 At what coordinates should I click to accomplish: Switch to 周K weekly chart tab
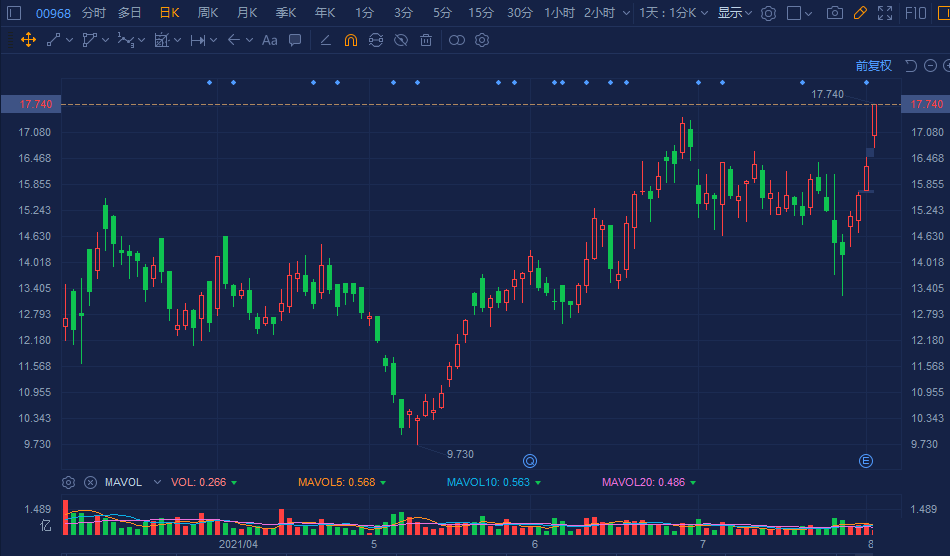click(207, 13)
